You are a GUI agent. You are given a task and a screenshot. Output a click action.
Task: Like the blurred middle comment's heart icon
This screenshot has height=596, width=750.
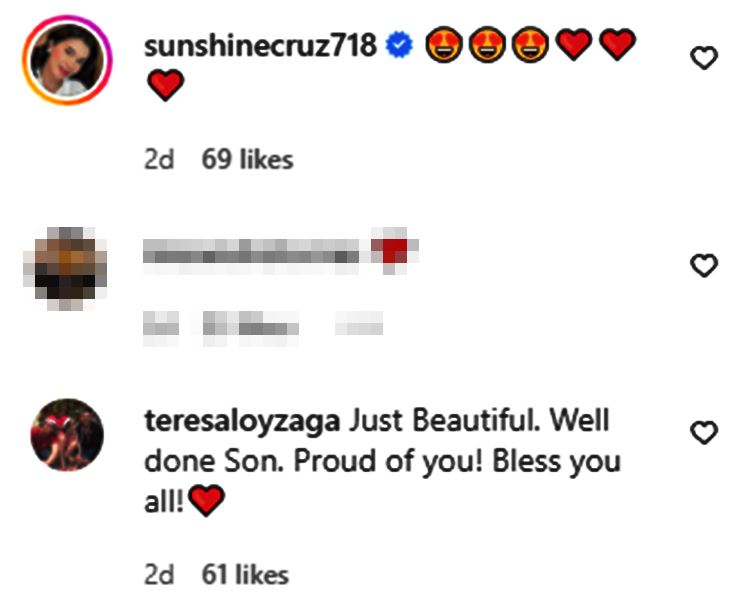(705, 265)
